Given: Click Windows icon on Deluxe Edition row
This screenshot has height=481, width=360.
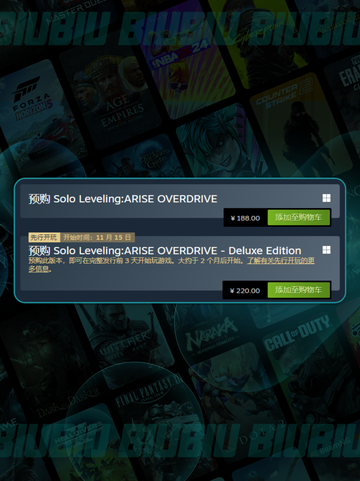Looking at the screenshot, I should pos(326,250).
